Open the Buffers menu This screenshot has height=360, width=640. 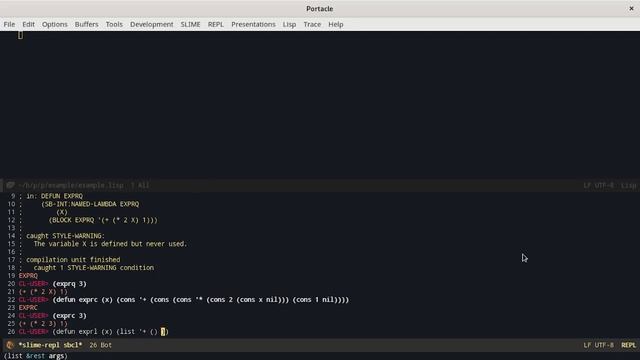(87, 24)
